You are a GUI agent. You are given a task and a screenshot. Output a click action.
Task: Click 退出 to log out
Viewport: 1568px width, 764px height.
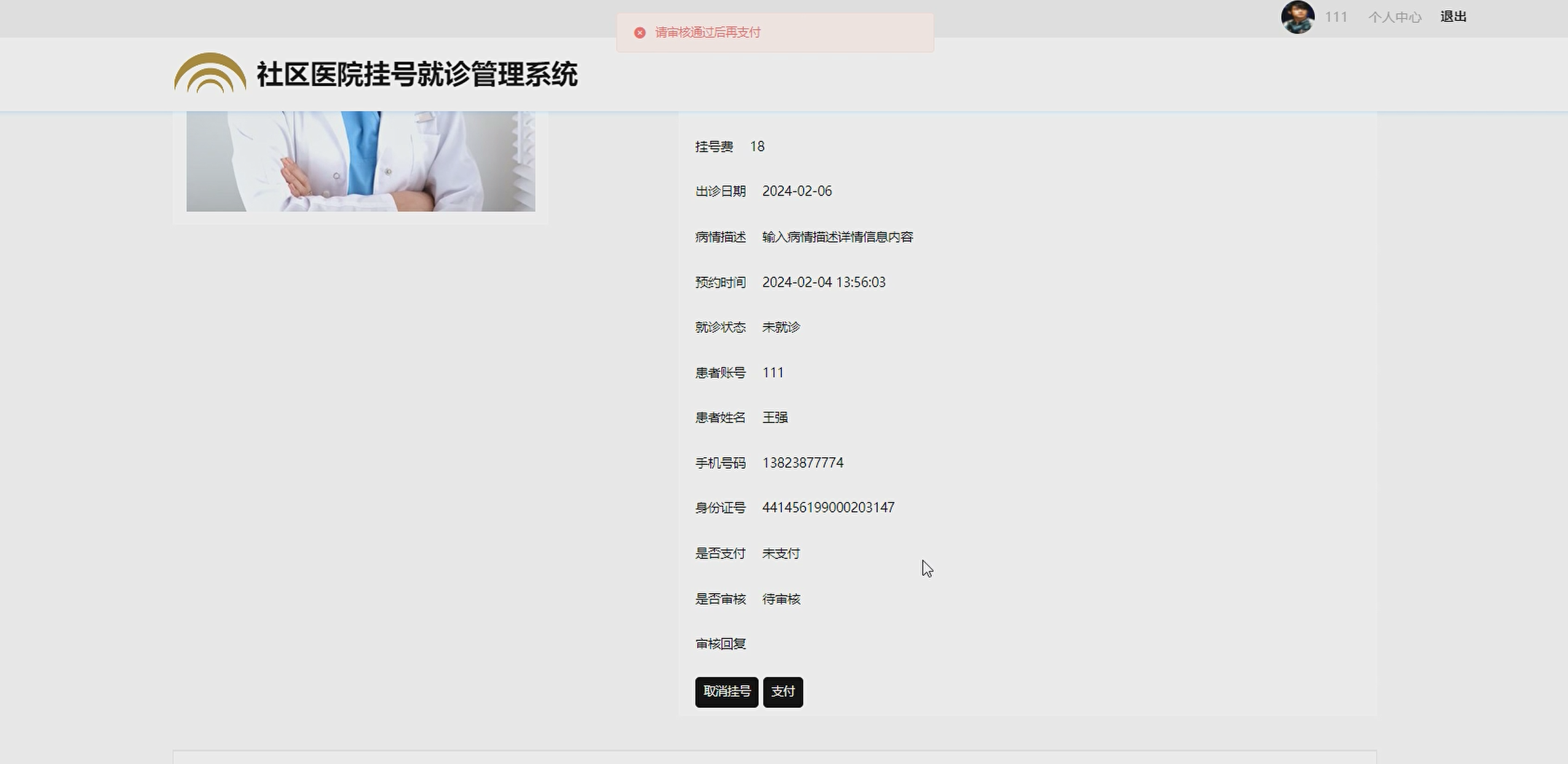(1453, 17)
